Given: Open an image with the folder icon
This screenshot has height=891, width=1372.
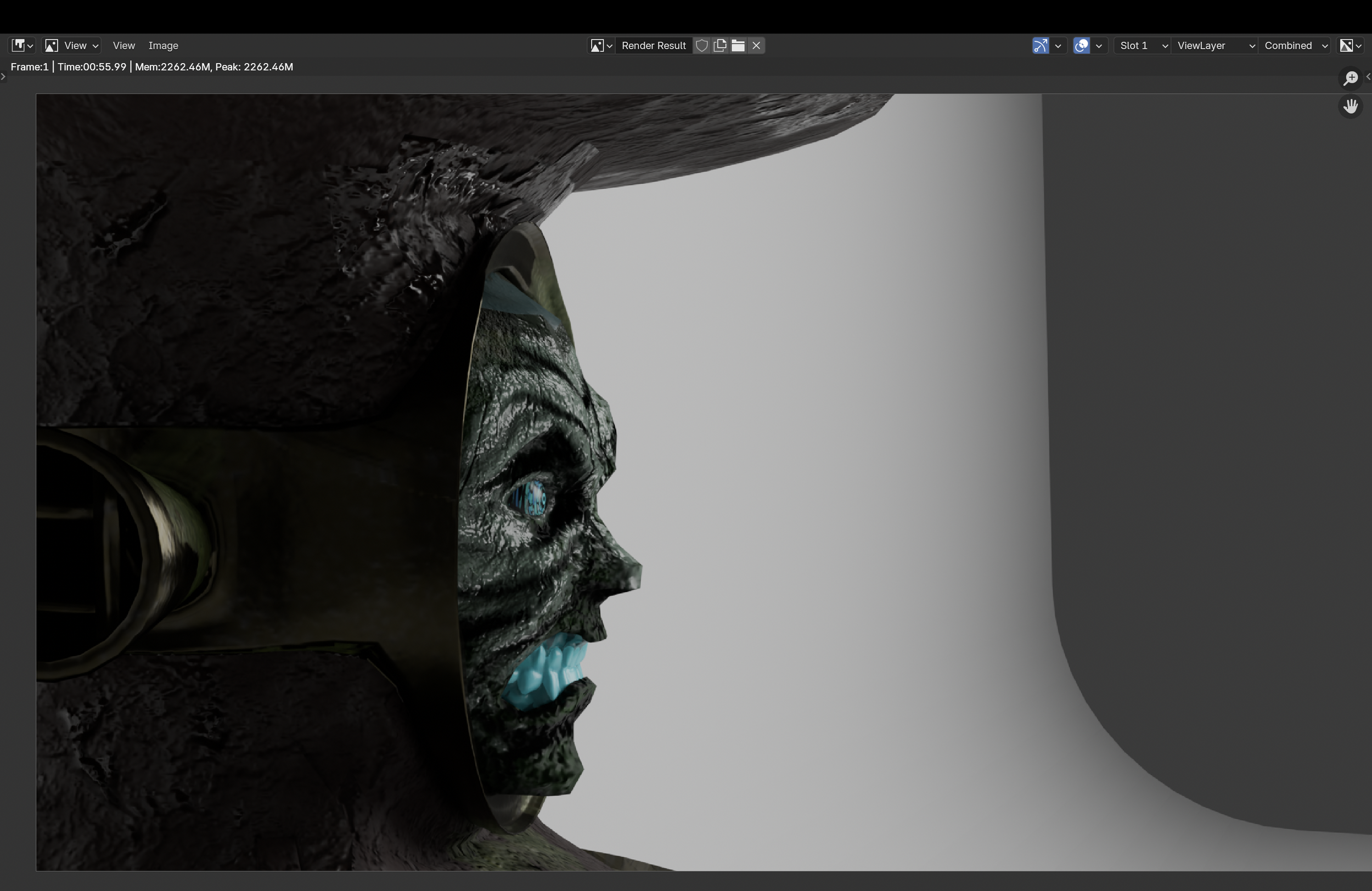Looking at the screenshot, I should click(x=738, y=46).
